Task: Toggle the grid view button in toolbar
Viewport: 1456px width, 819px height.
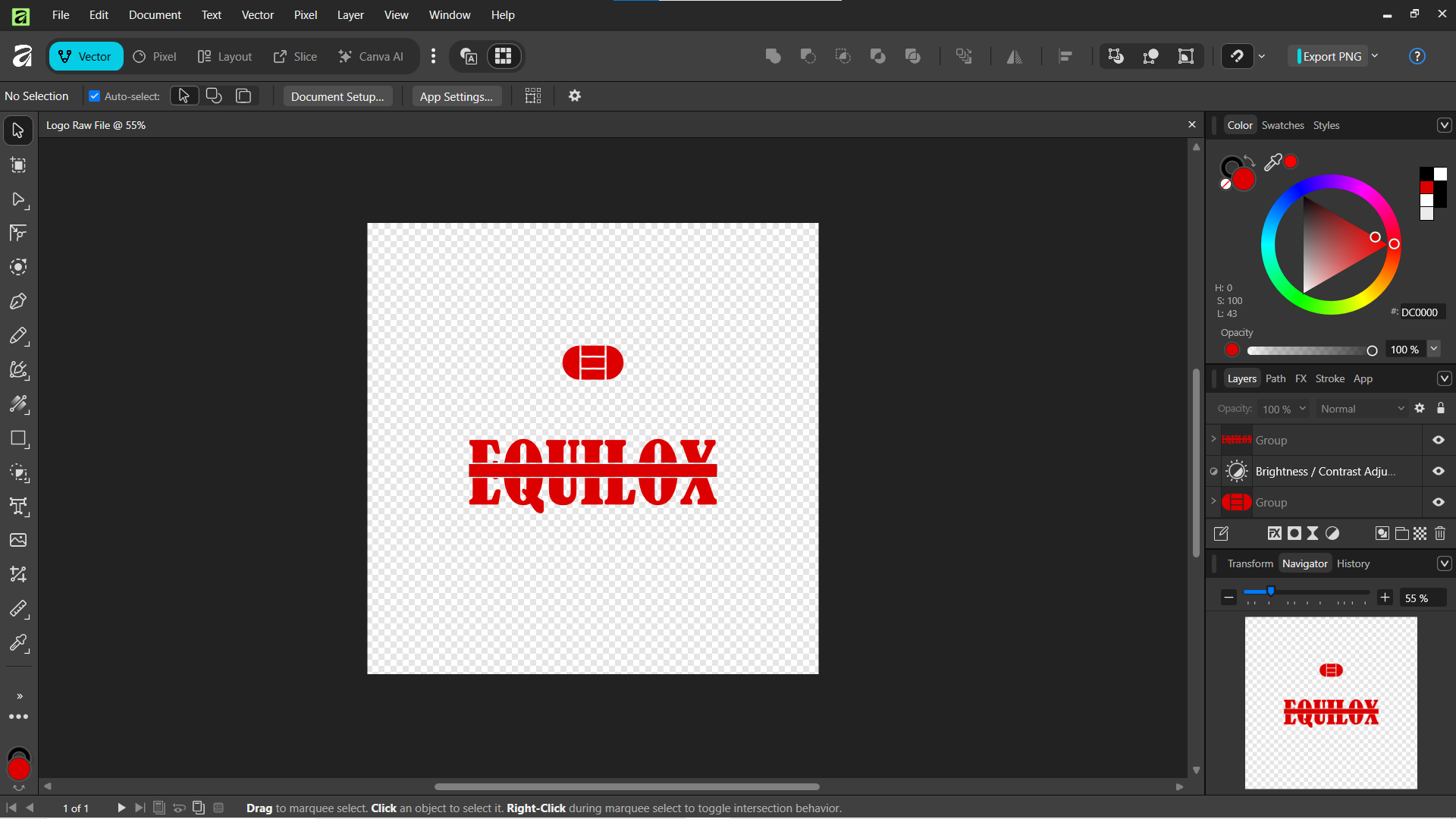Action: tap(504, 56)
